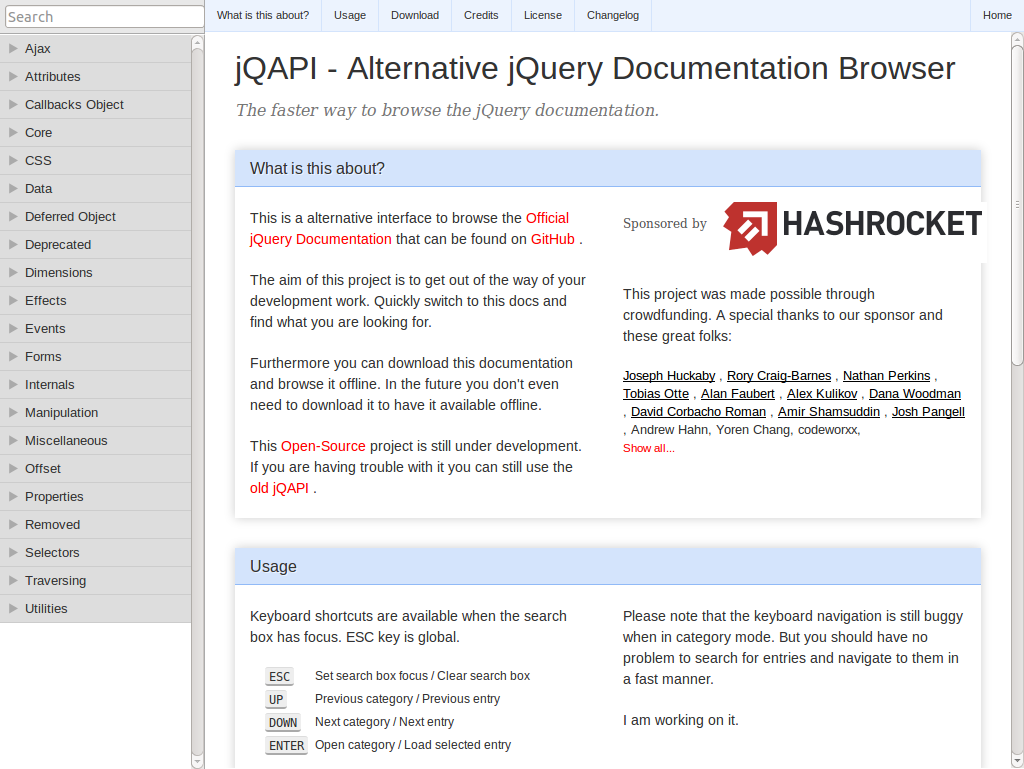
Task: Click the Hashrocket sponsor logo
Action: [852, 227]
